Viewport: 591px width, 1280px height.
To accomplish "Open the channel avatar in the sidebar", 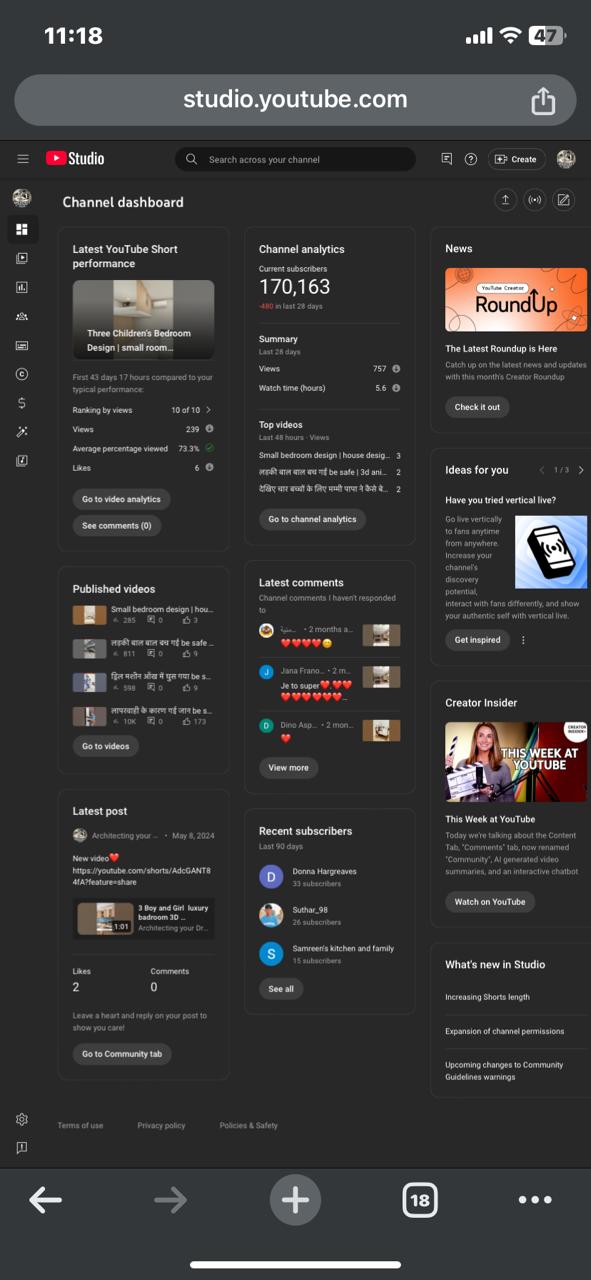I will pyautogui.click(x=22, y=198).
